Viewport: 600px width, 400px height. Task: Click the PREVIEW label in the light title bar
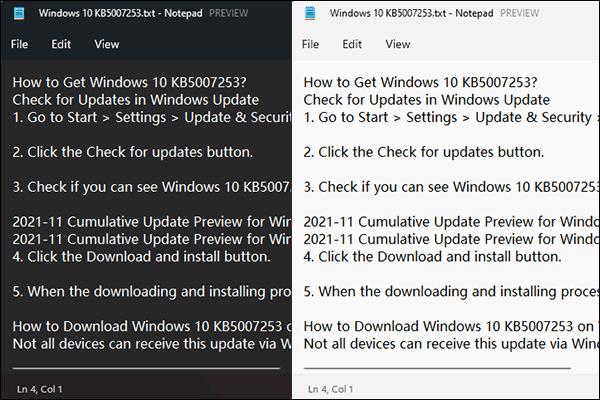[506, 14]
